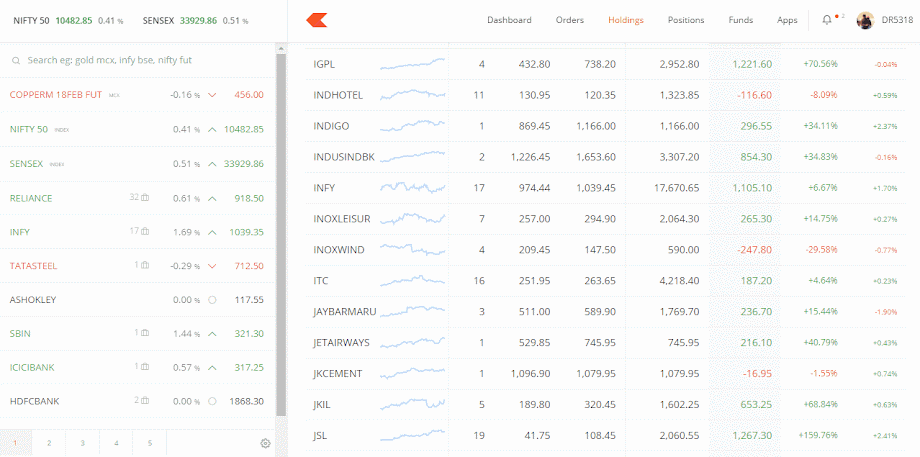Go to the Orders page

point(570,20)
